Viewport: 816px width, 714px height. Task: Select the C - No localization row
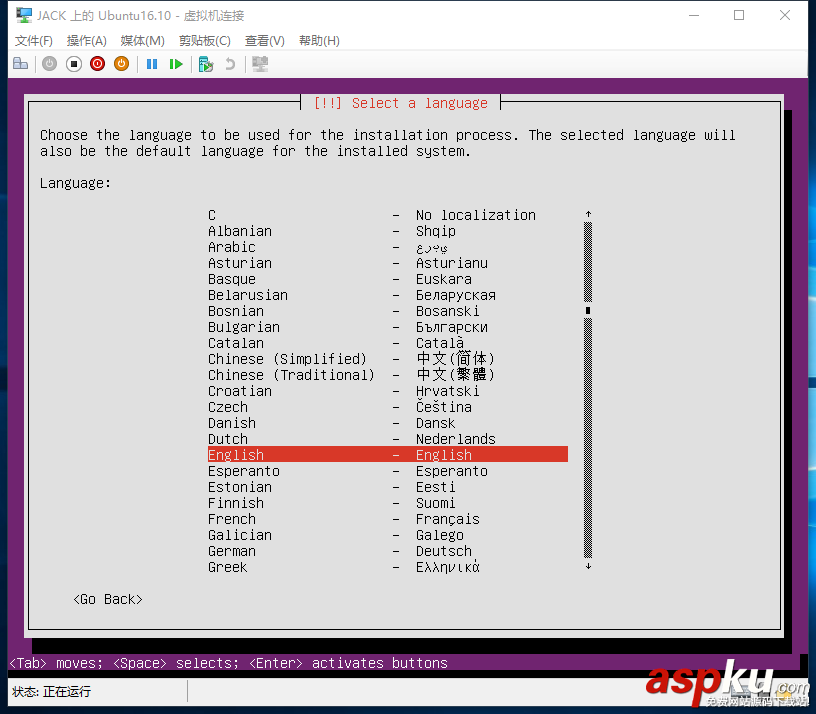pos(388,215)
